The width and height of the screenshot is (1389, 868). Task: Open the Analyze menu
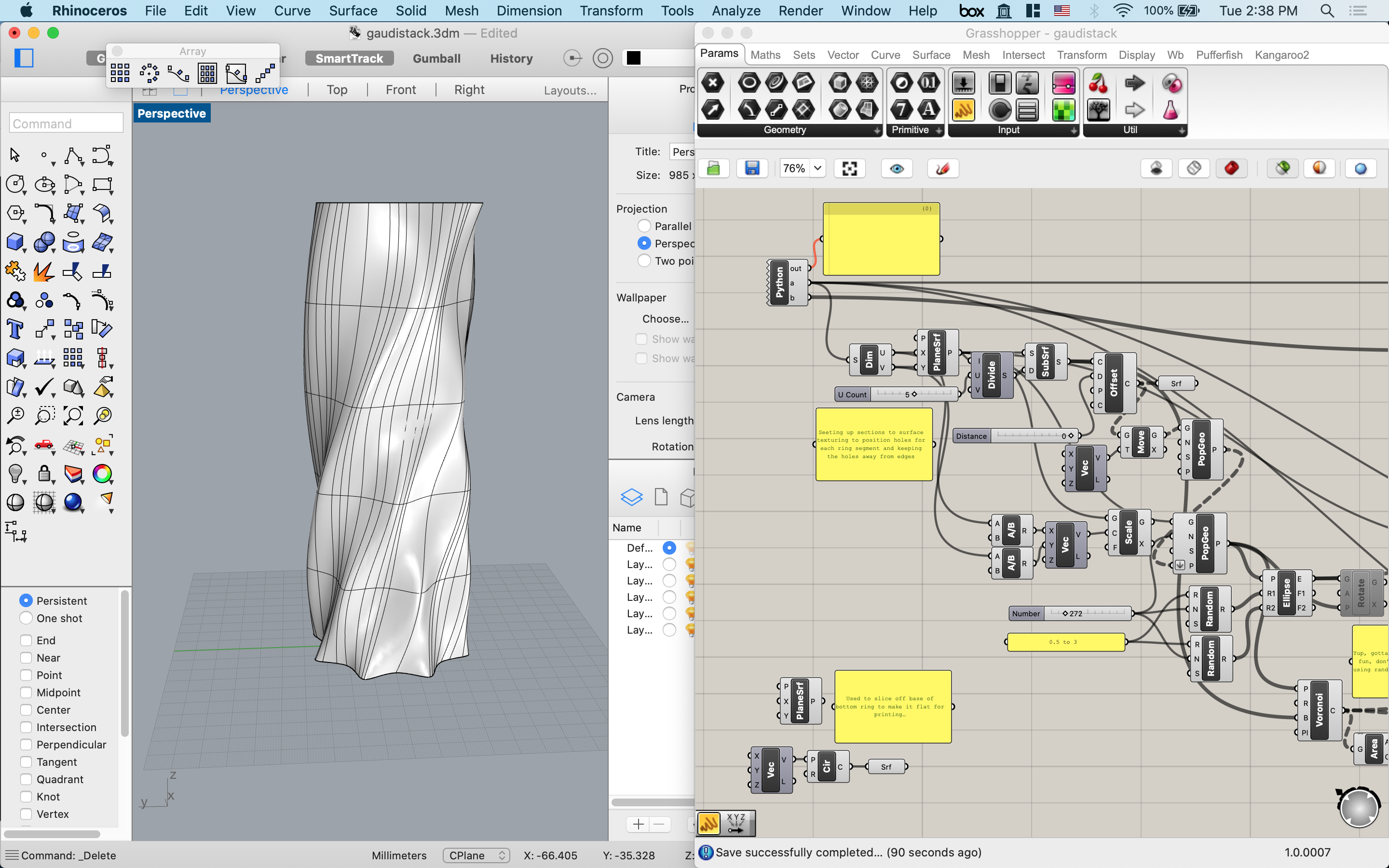[736, 10]
